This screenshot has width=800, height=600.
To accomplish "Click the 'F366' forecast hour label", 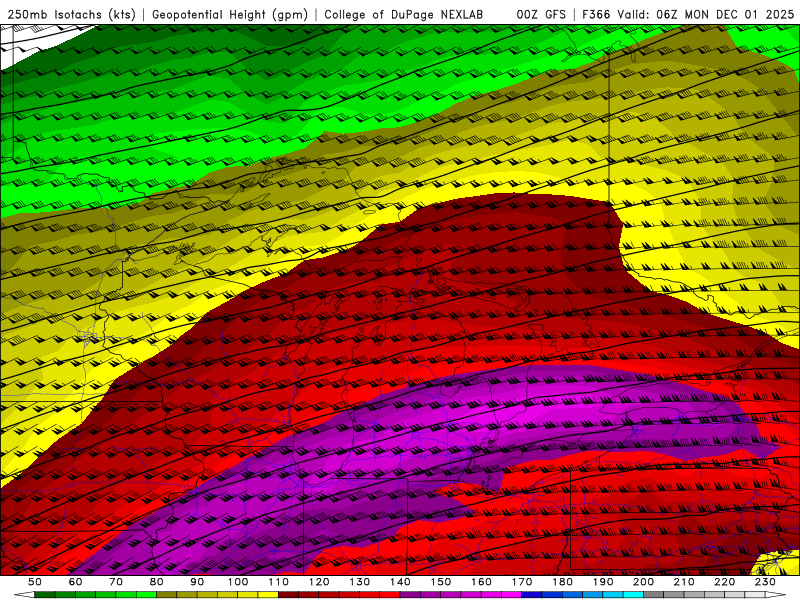I will point(596,15).
